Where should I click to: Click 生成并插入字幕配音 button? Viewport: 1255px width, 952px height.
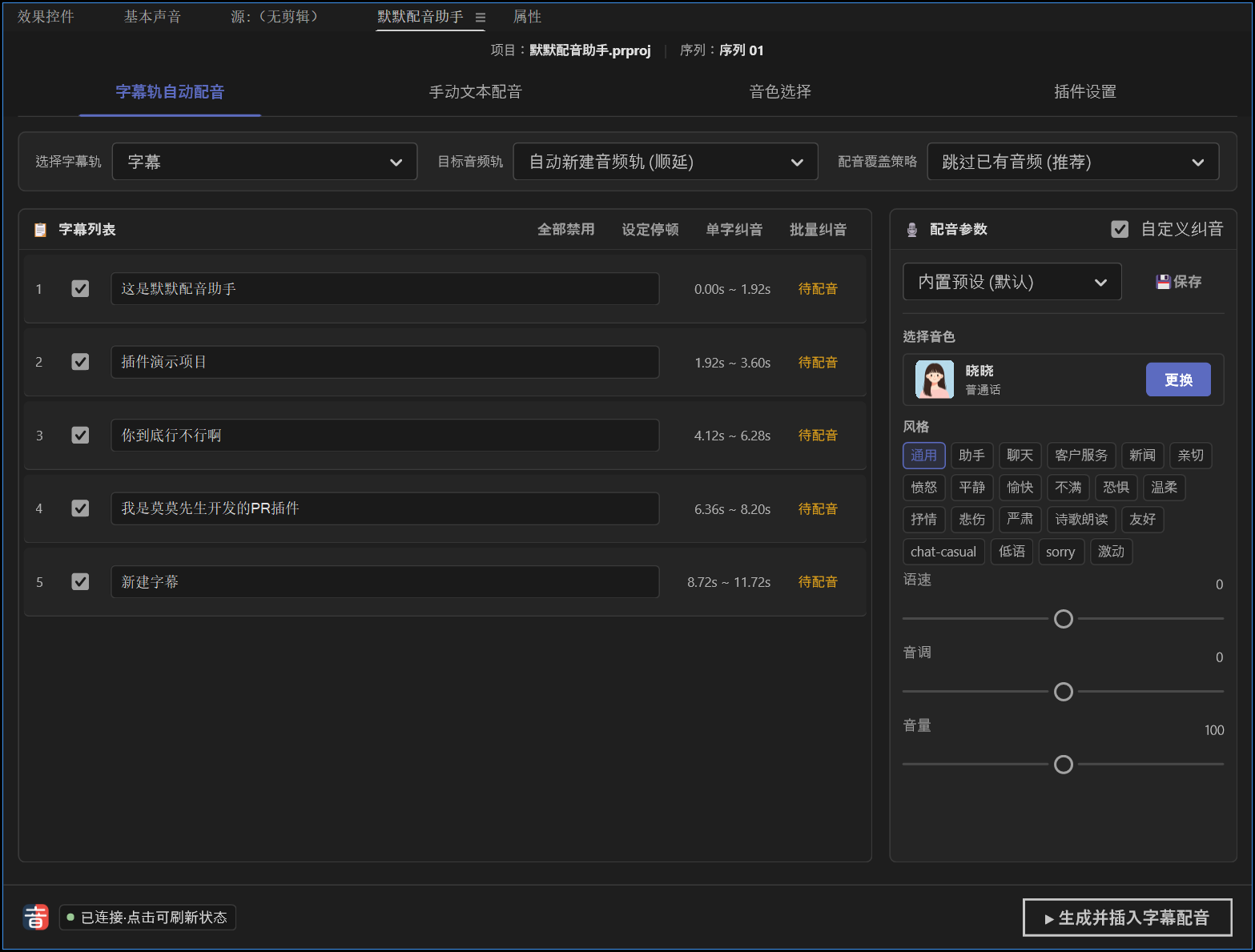point(1128,918)
